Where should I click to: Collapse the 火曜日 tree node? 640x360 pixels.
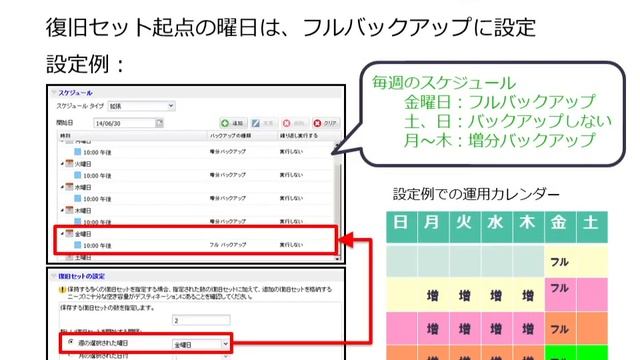[x=62, y=164]
